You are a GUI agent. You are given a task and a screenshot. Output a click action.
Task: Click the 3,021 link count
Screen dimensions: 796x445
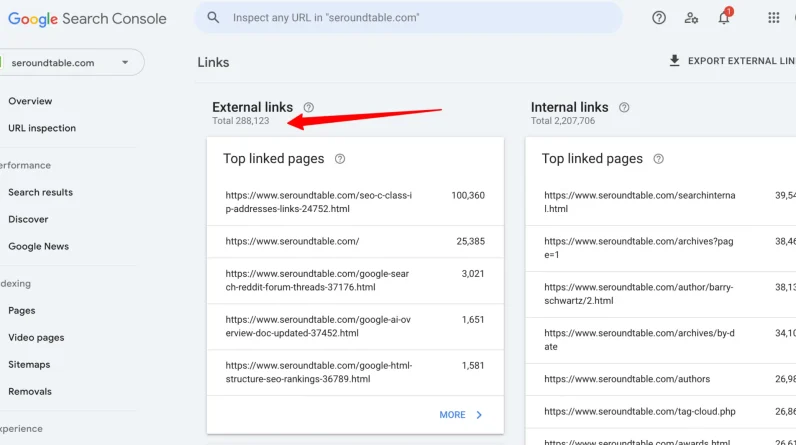tap(473, 273)
